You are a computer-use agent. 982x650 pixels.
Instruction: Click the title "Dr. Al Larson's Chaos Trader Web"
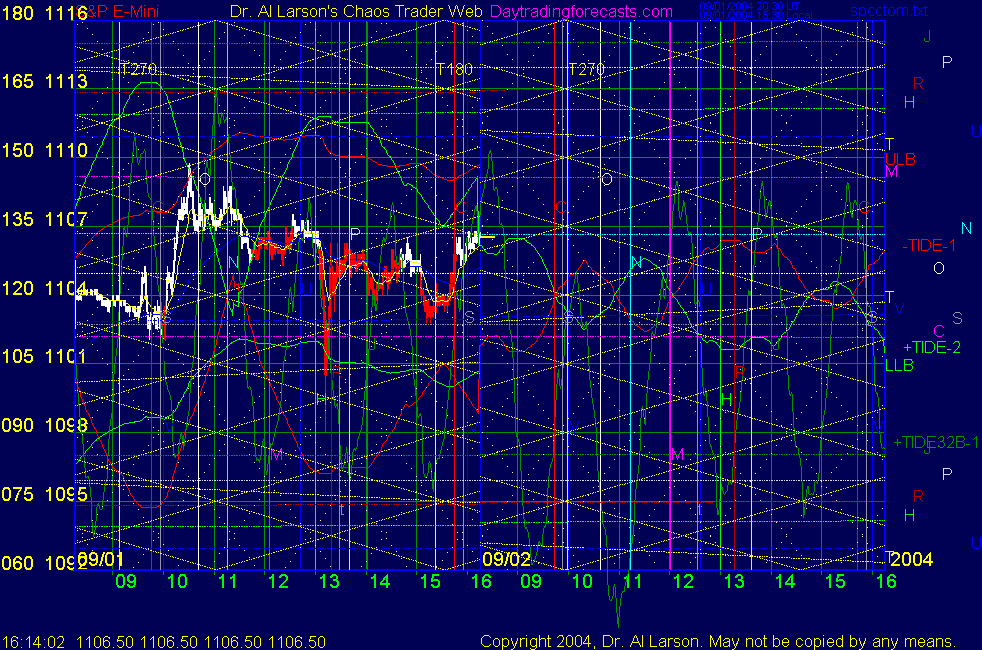(356, 11)
